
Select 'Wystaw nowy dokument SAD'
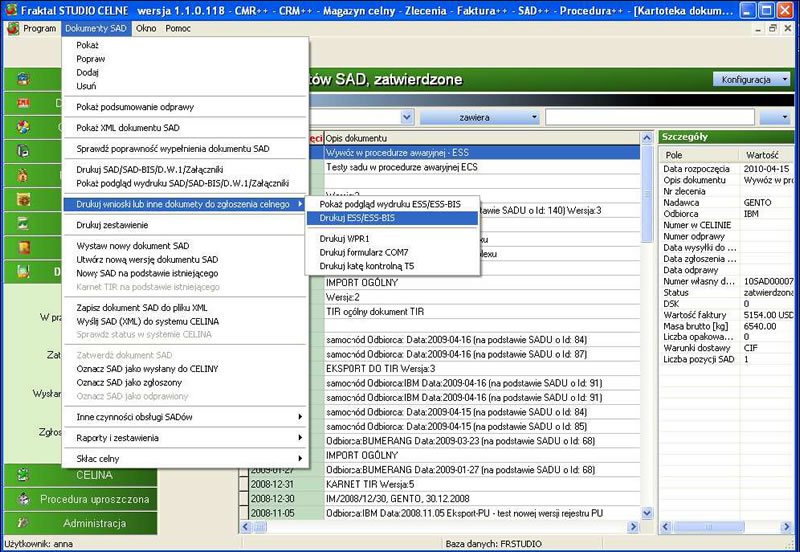coord(185,246)
